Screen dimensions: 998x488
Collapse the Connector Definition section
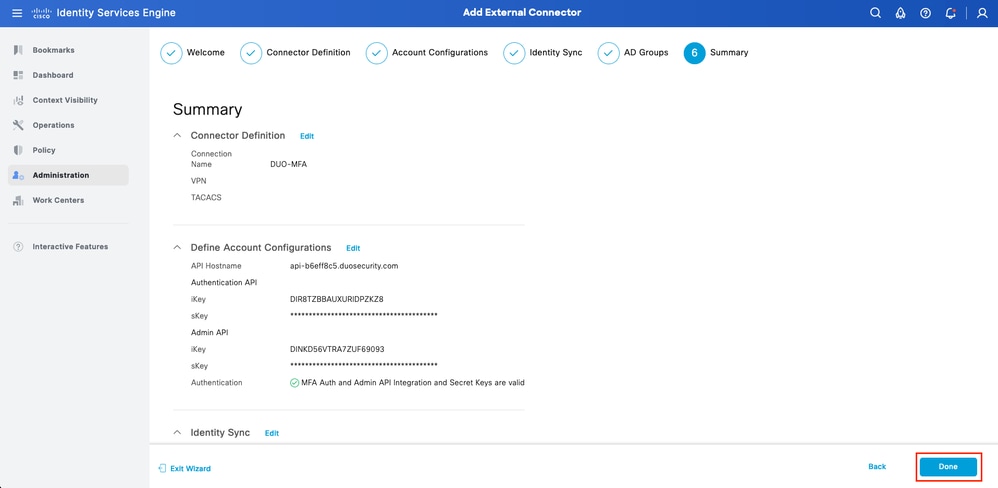178,136
